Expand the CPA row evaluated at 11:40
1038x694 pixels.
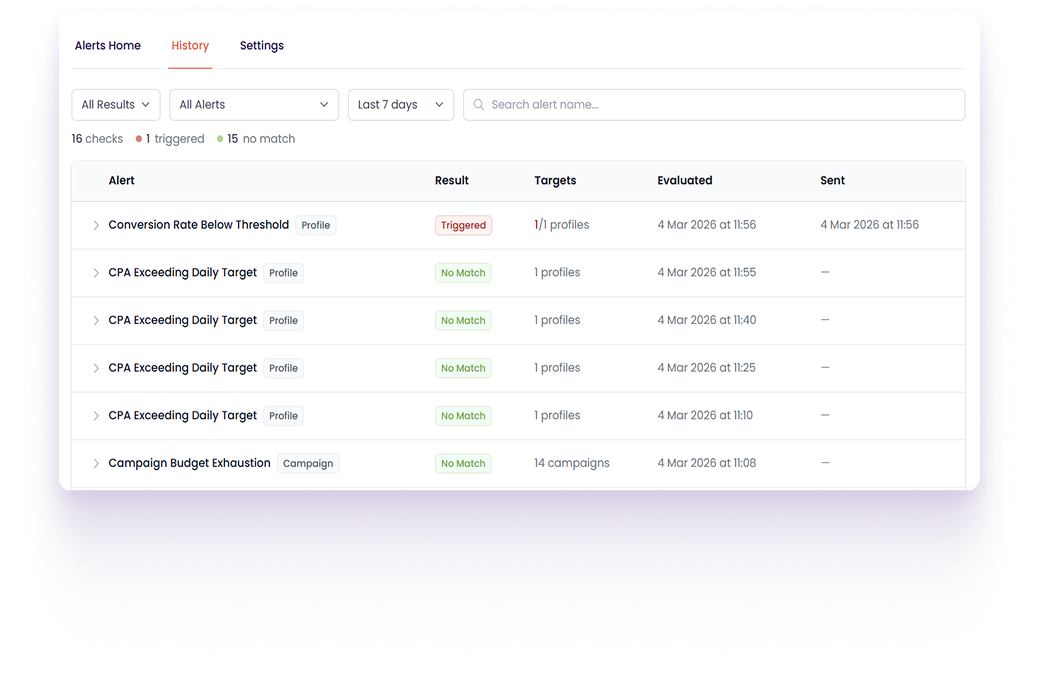(96, 321)
